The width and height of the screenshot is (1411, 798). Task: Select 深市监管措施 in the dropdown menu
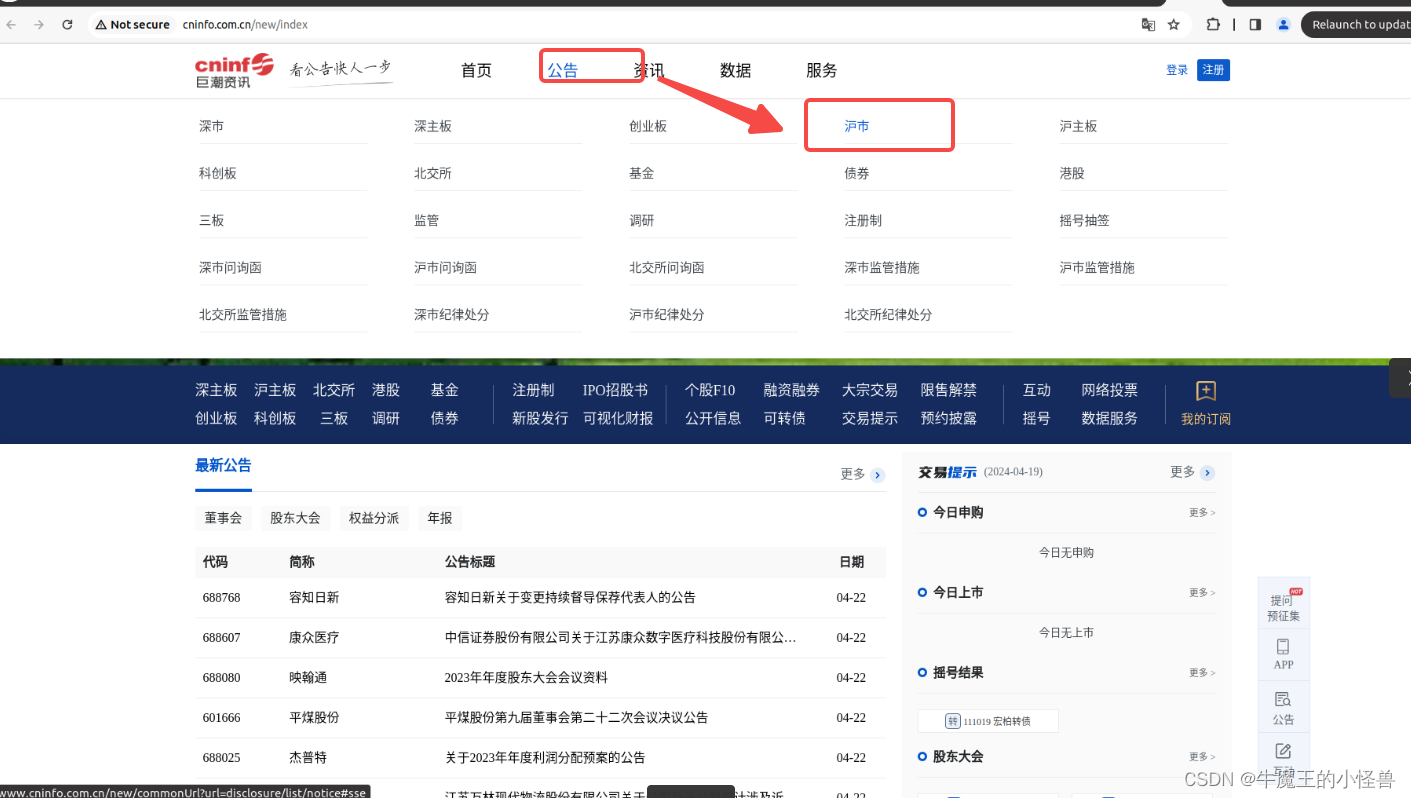882,267
